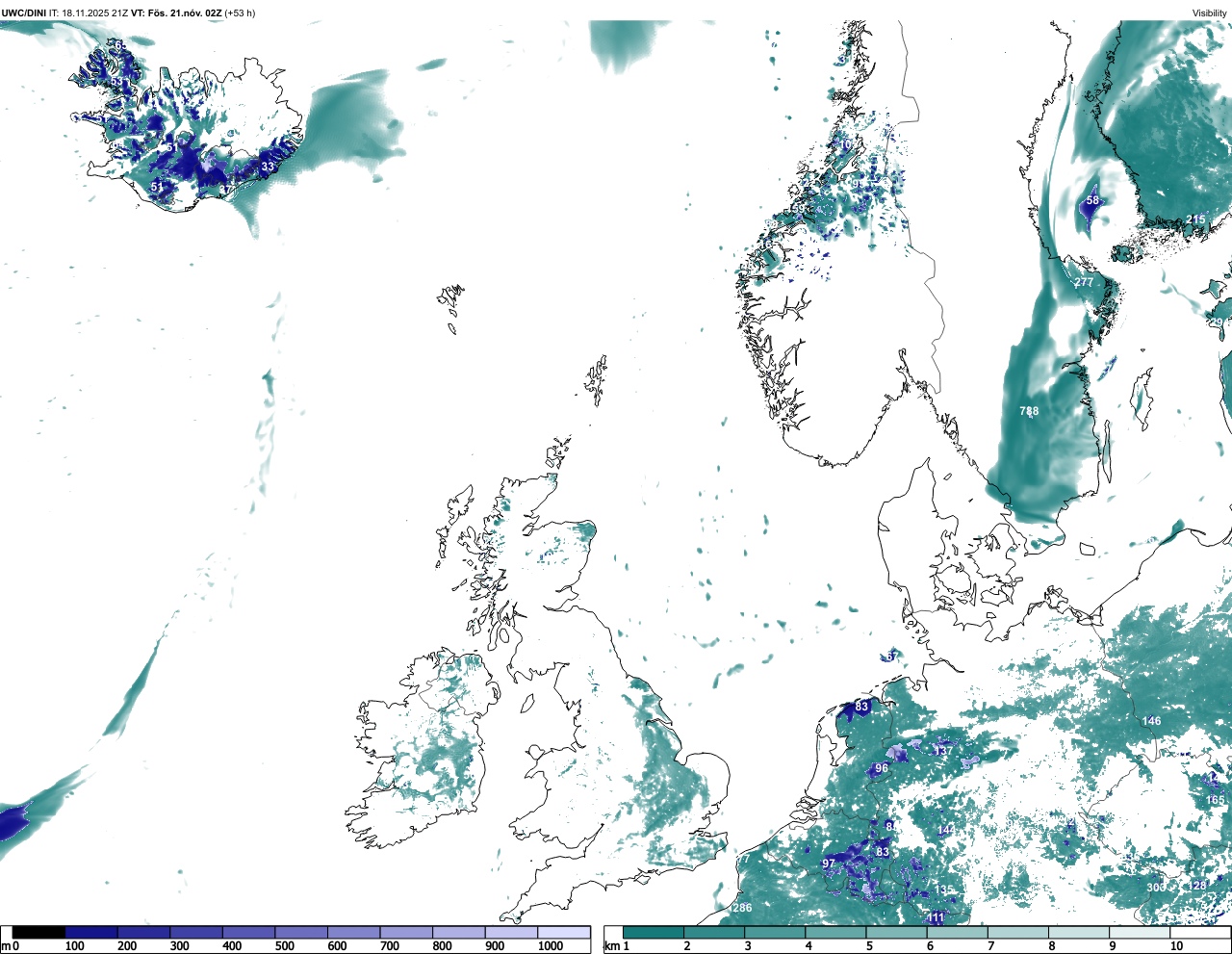Viewport: 1232px width, 954px height.
Task: Click the '58' value on the dark blue patch
Action: 1092,201
